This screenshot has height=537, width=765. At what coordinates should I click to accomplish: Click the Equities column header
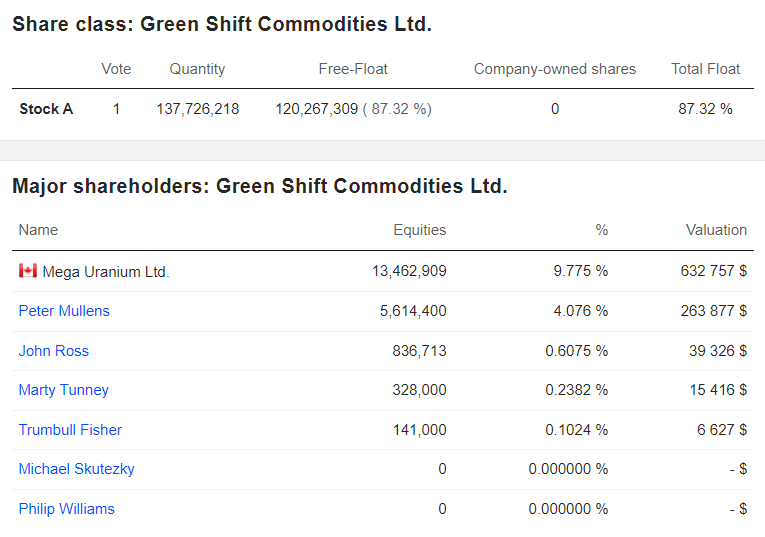[420, 230]
